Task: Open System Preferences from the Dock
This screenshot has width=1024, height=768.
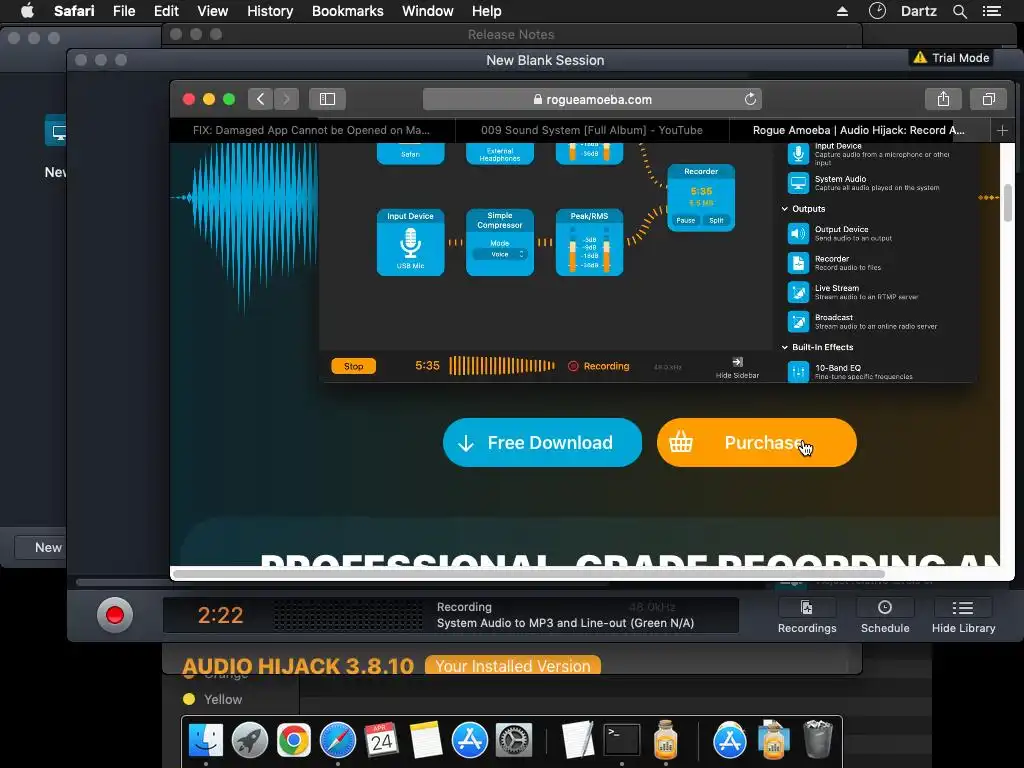Action: click(514, 741)
